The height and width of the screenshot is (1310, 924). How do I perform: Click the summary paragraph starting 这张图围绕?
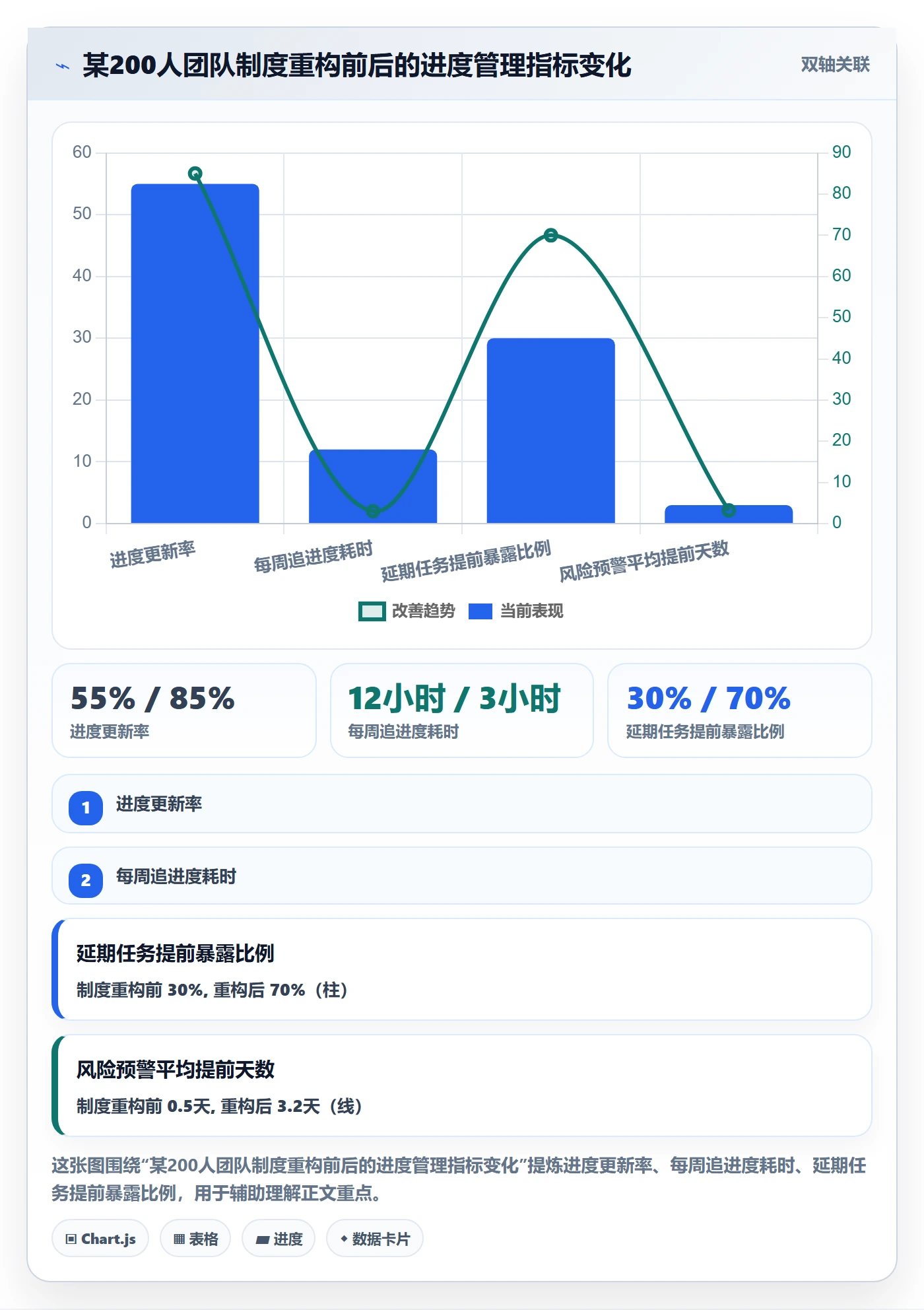459,1179
